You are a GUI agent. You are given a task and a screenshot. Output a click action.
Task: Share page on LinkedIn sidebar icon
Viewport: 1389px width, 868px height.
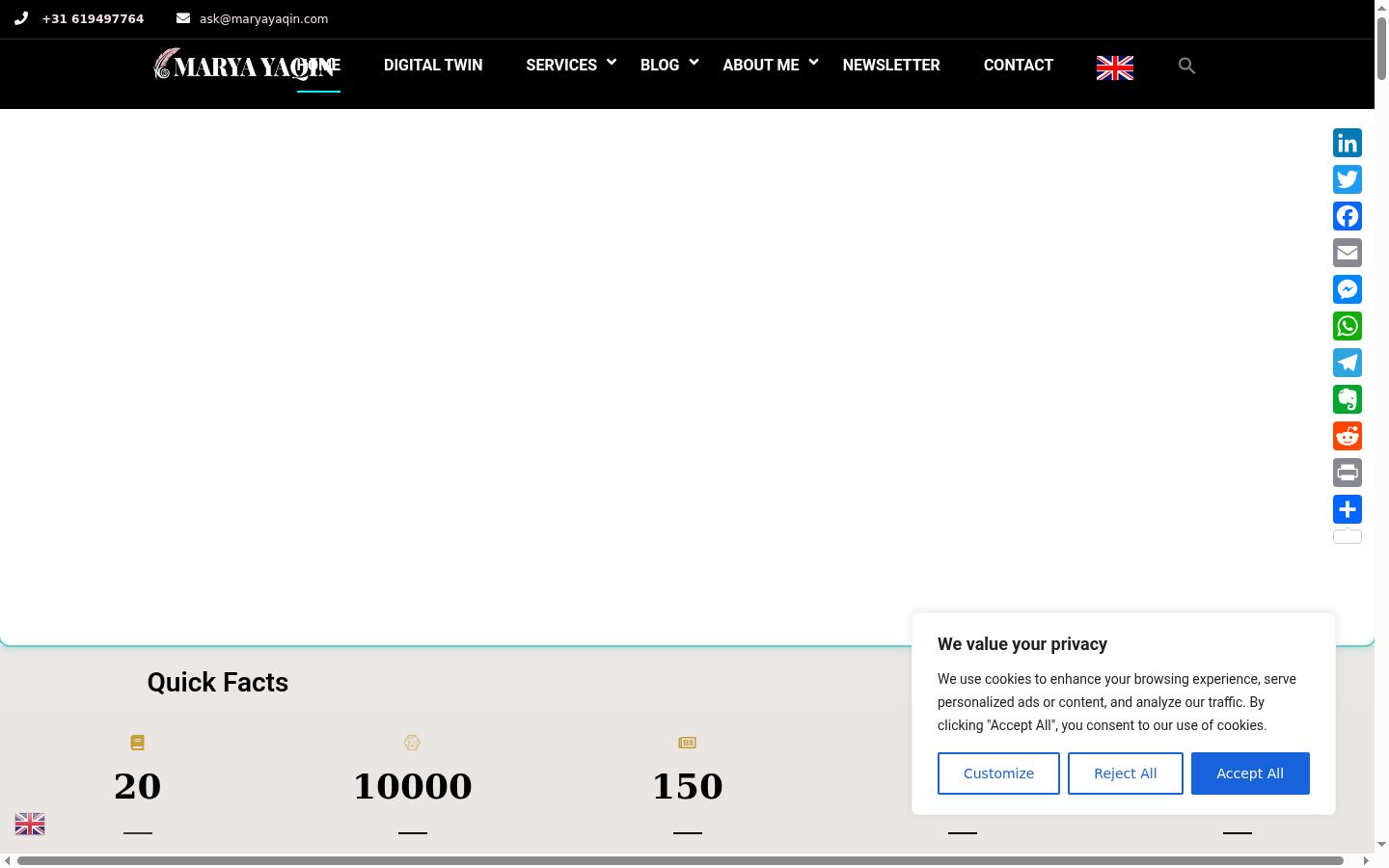coord(1348,143)
